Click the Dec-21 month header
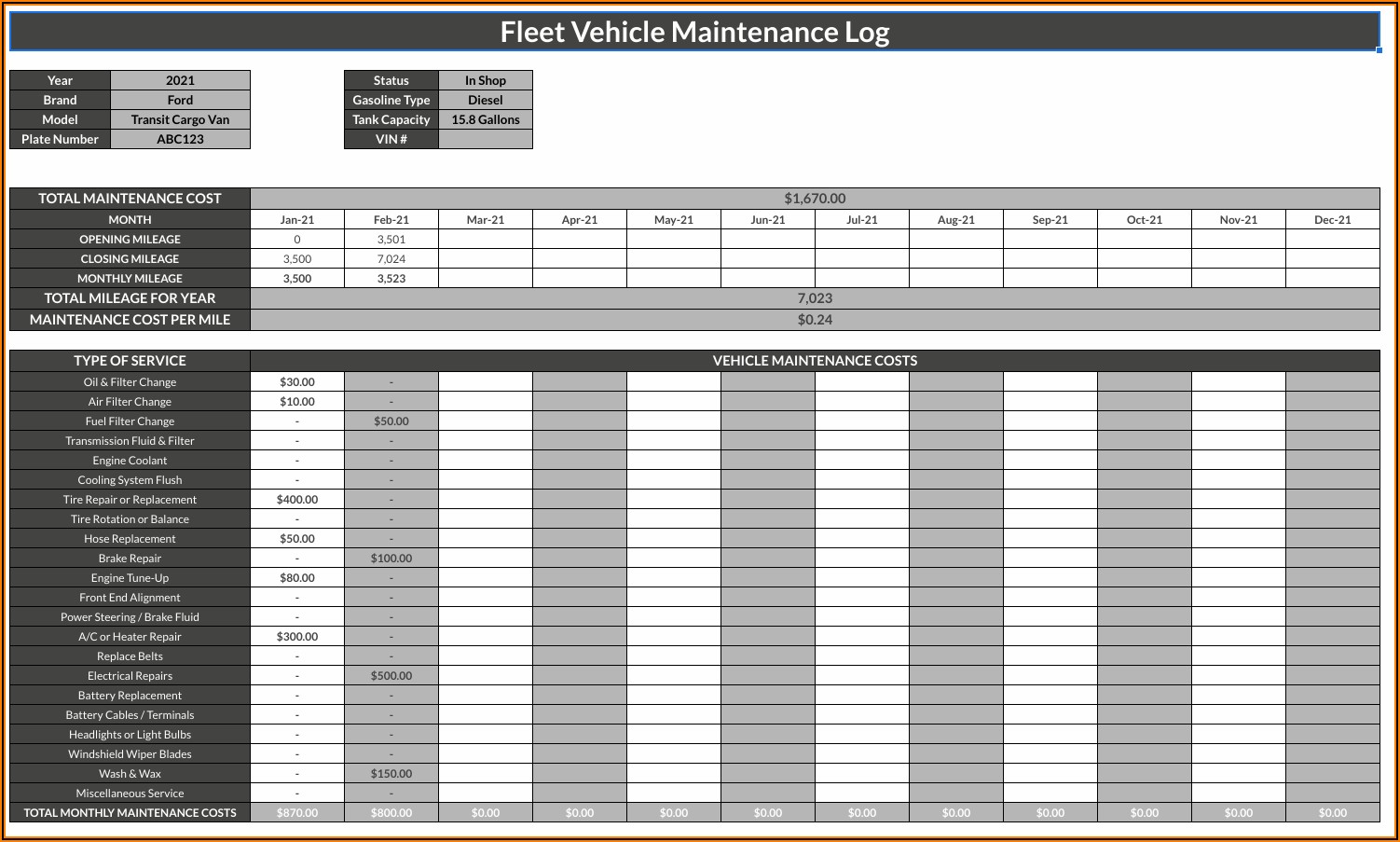Screen dimensions: 1400x842 (1333, 220)
